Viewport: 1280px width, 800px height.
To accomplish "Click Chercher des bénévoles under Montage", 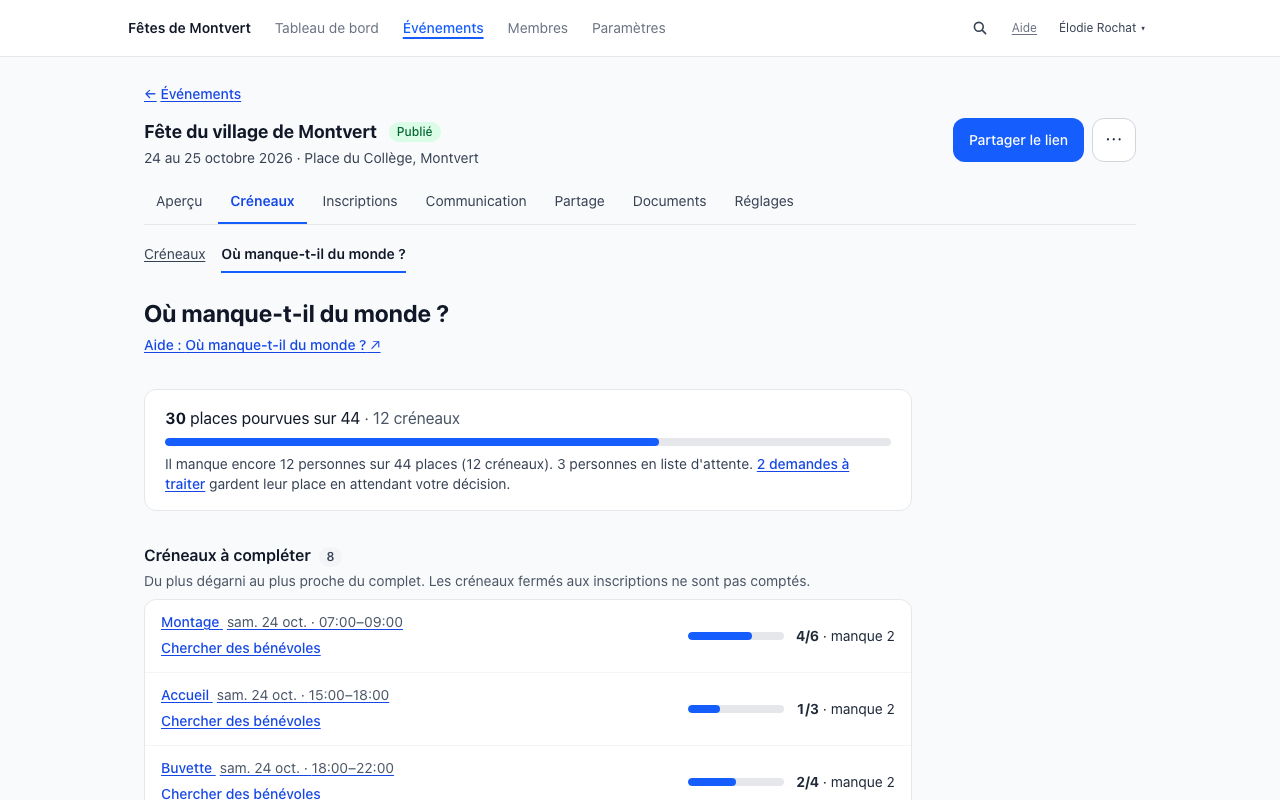I will click(x=241, y=648).
